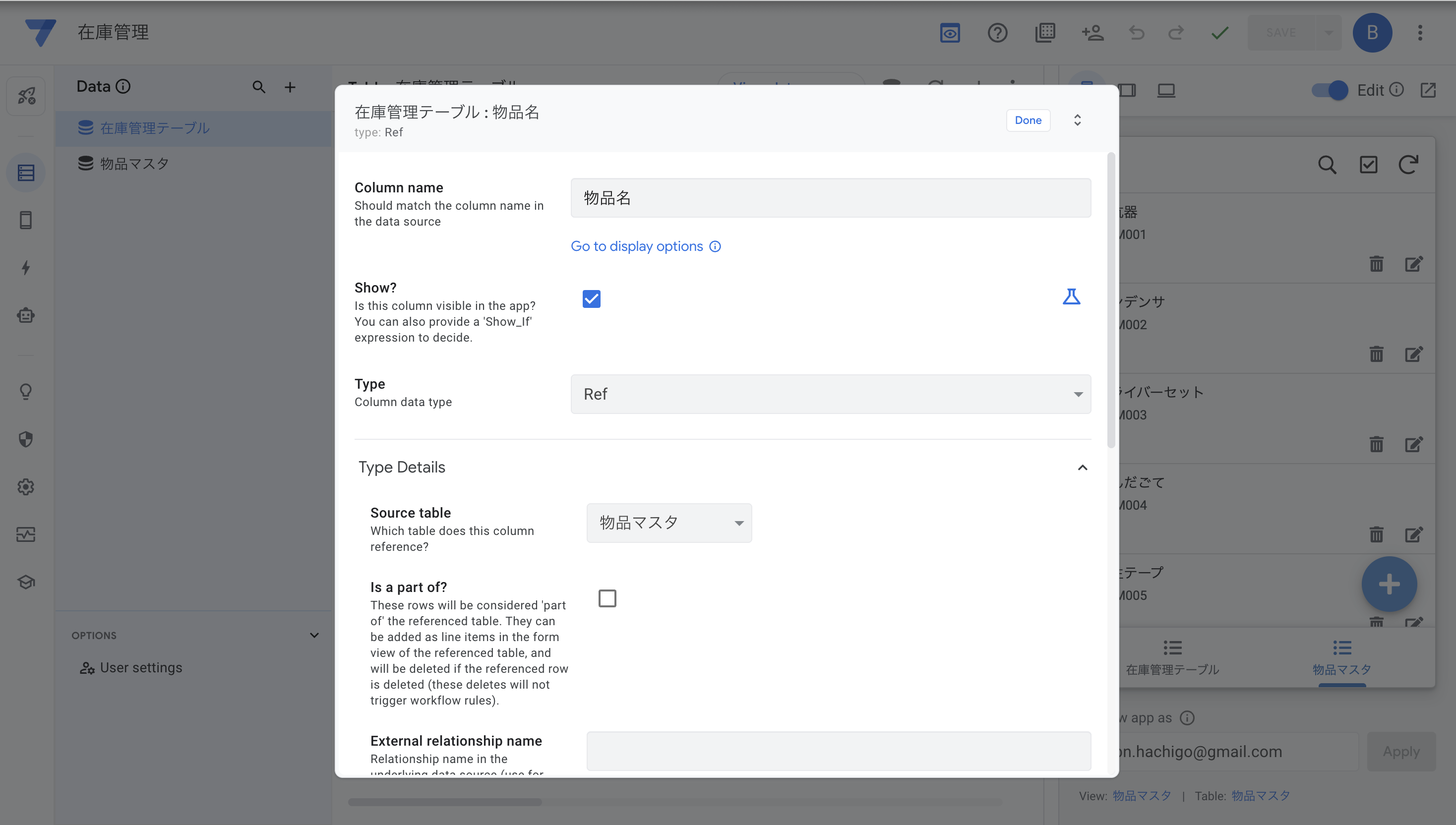
Task: Switch to 在庫管理テーブル preview tab
Action: [x=1172, y=657]
